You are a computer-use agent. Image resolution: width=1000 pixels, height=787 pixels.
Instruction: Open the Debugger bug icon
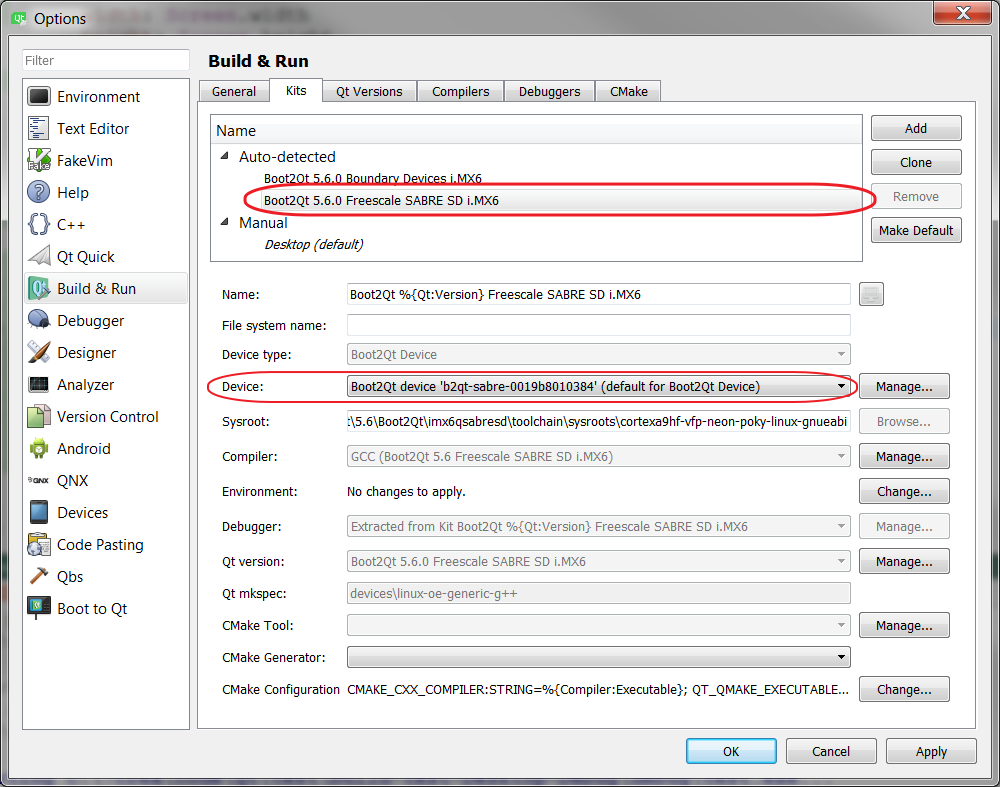tap(39, 320)
